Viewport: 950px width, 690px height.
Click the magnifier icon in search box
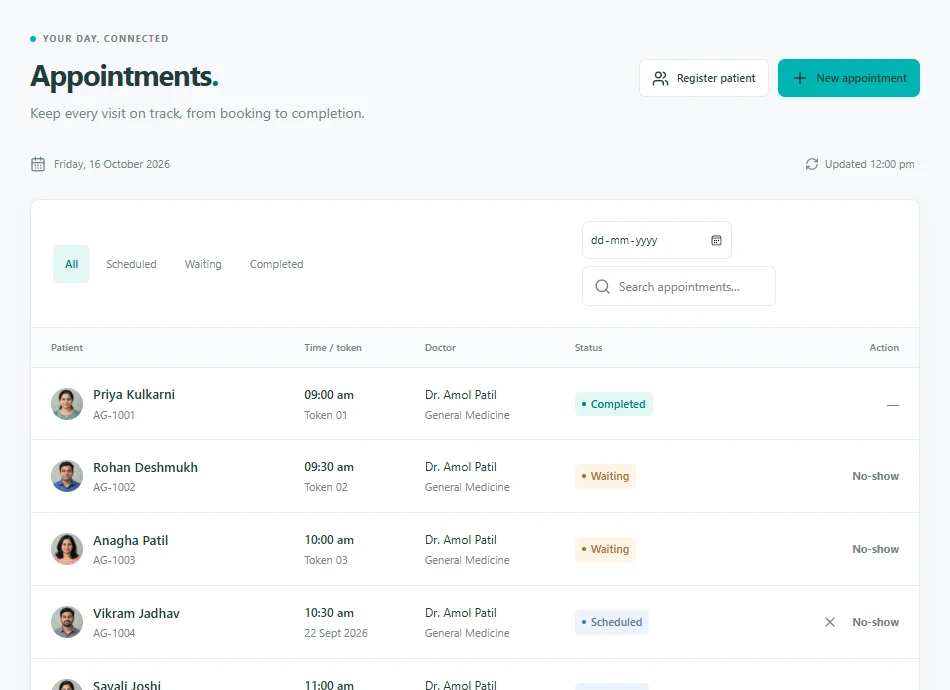click(602, 287)
